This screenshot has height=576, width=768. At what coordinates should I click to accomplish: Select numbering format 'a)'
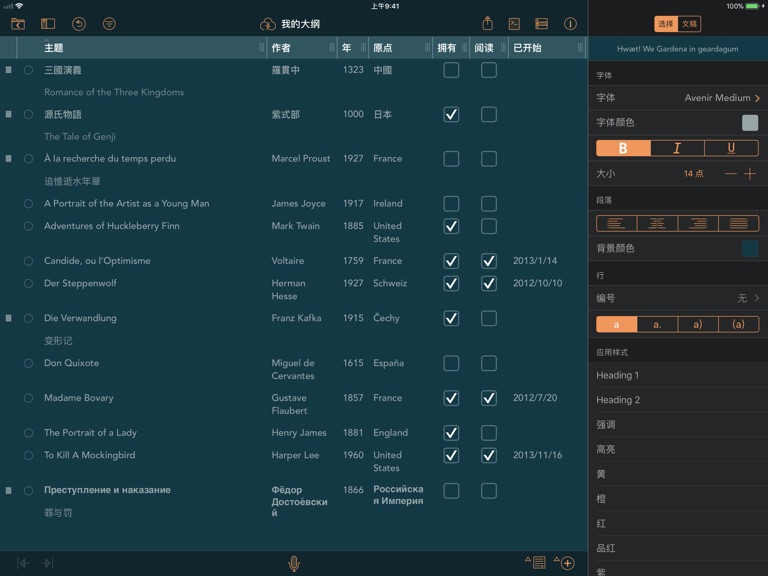pos(698,324)
